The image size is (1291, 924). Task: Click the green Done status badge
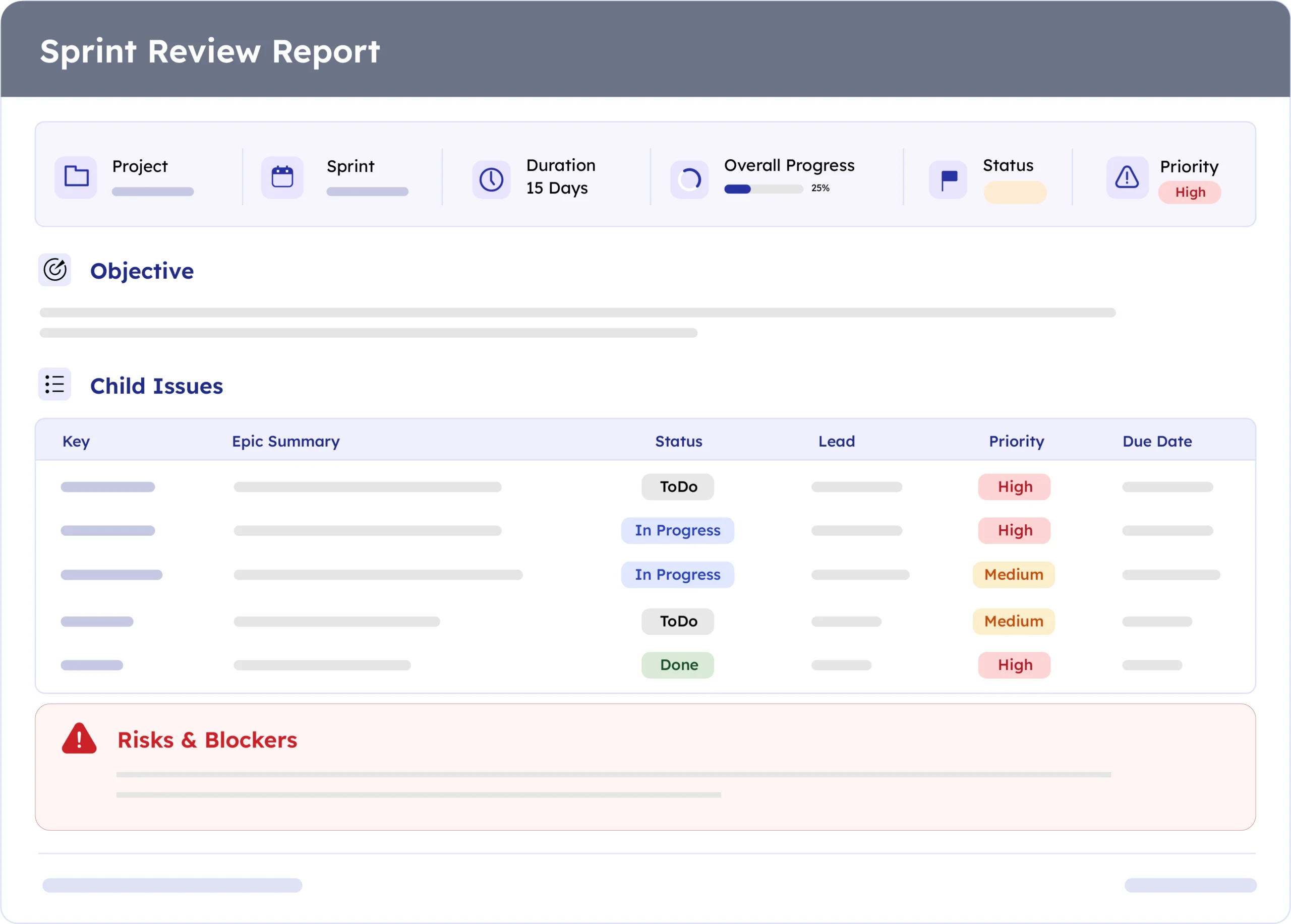(678, 665)
